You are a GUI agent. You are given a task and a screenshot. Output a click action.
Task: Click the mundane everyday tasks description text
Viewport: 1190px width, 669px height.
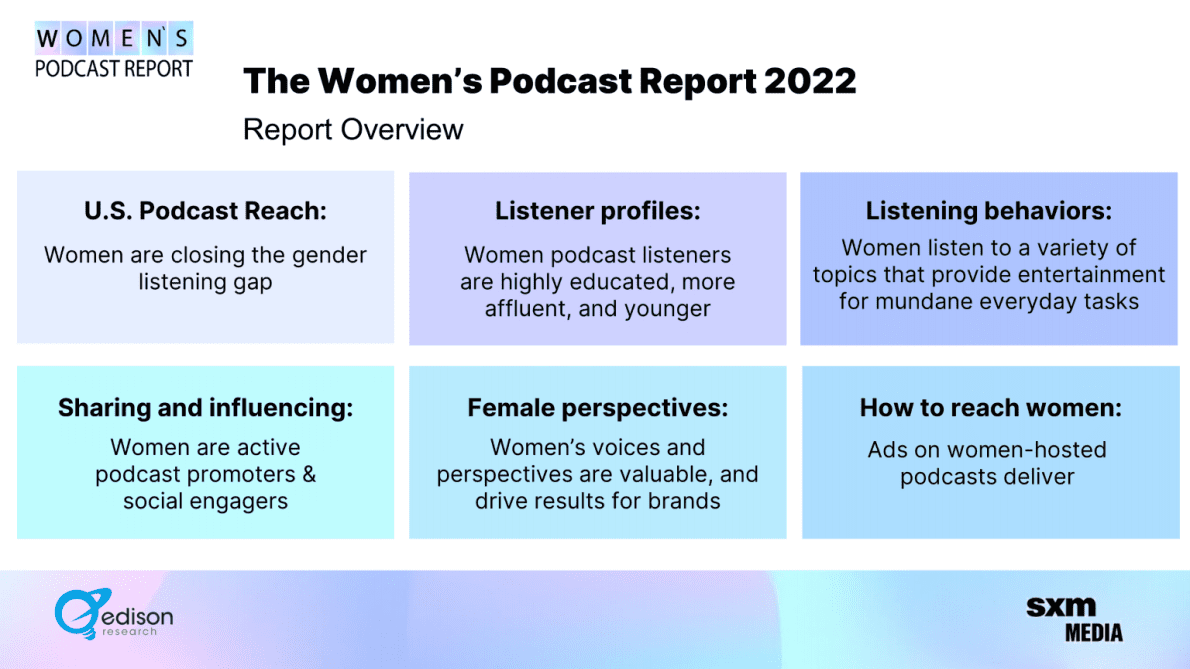pos(988,274)
